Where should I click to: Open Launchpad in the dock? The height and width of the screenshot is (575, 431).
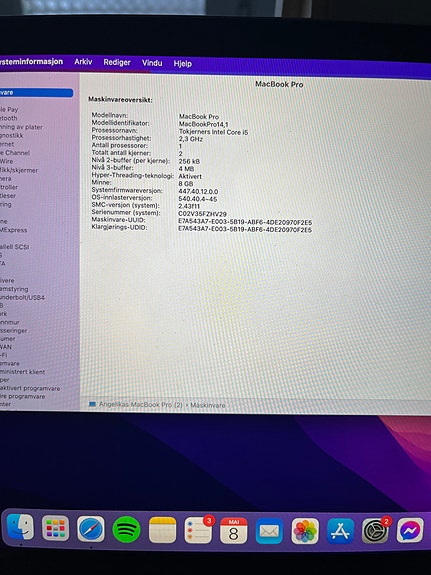point(55,528)
